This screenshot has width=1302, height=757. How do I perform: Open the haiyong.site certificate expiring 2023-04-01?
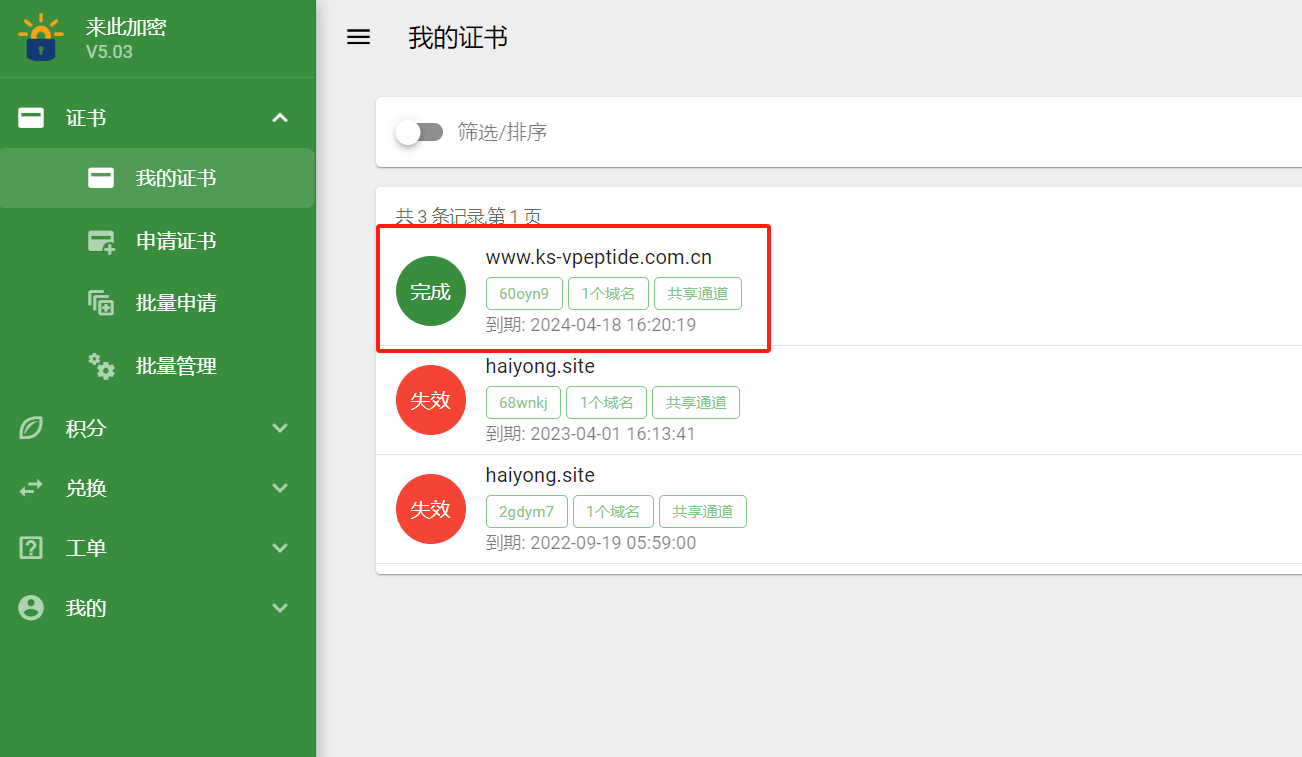[x=540, y=368]
